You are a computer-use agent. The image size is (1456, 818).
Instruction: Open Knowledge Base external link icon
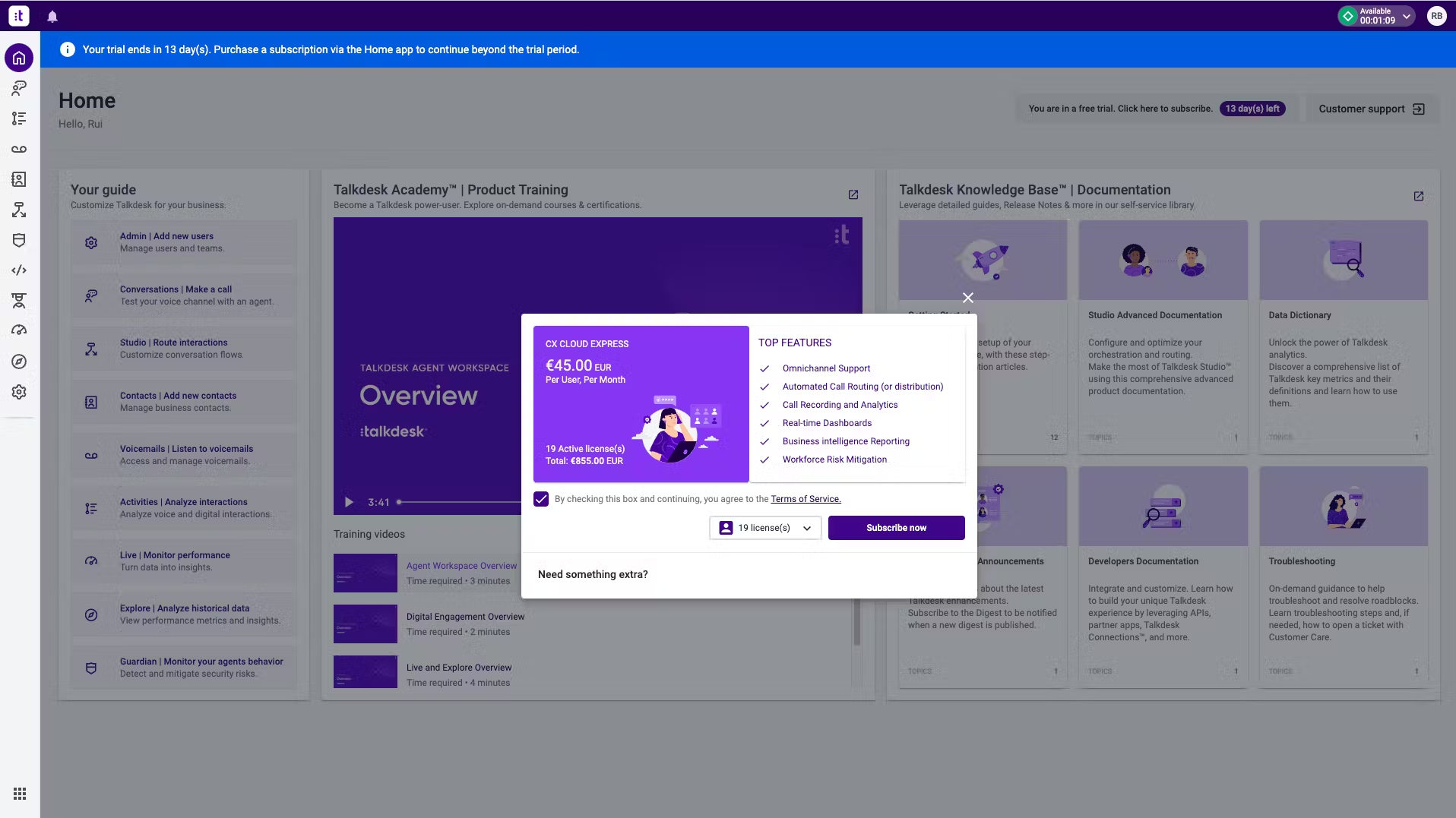coord(1419,196)
